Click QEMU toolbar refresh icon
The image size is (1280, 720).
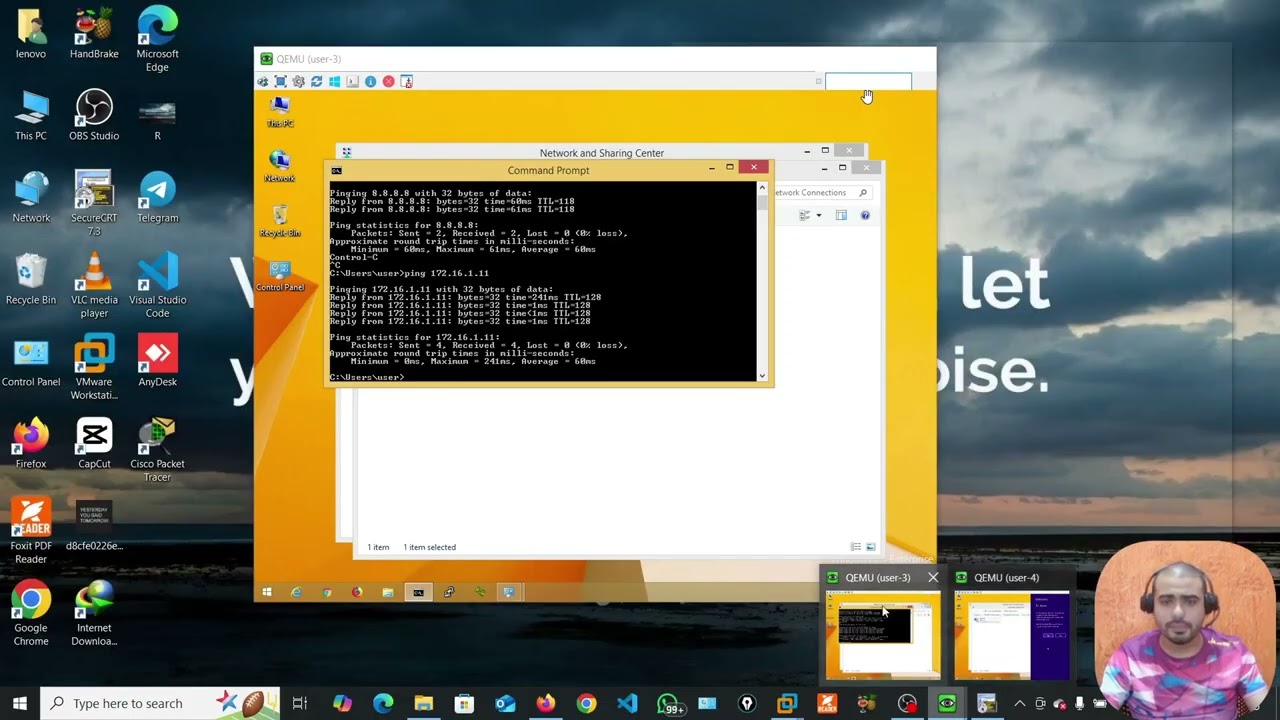pos(316,82)
